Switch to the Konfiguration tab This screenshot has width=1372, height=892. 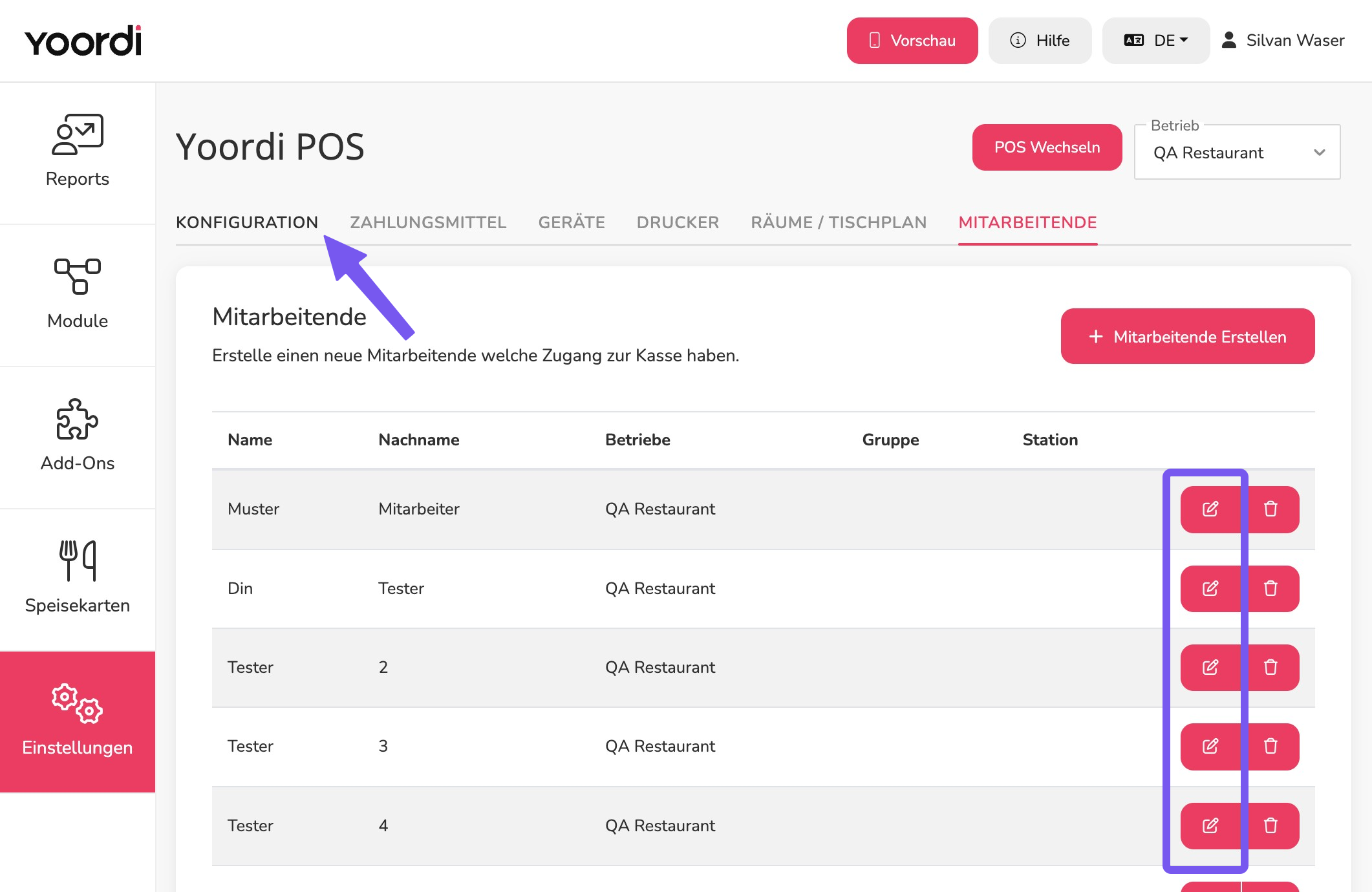click(x=247, y=222)
